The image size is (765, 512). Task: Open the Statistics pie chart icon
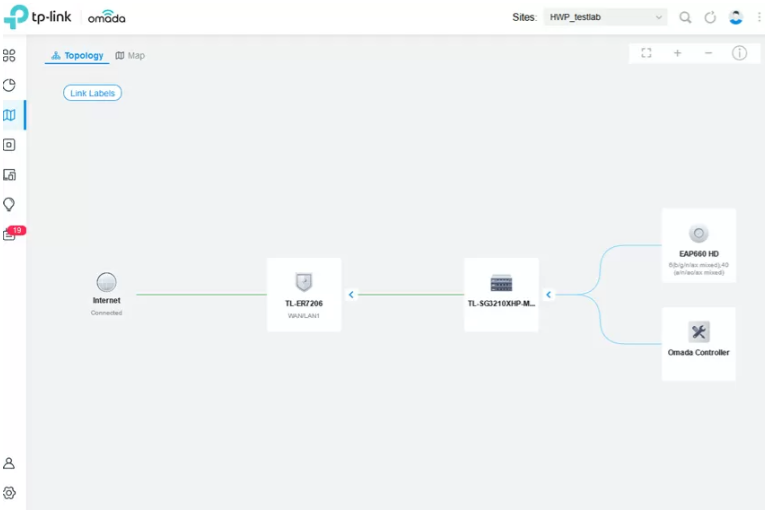9,86
